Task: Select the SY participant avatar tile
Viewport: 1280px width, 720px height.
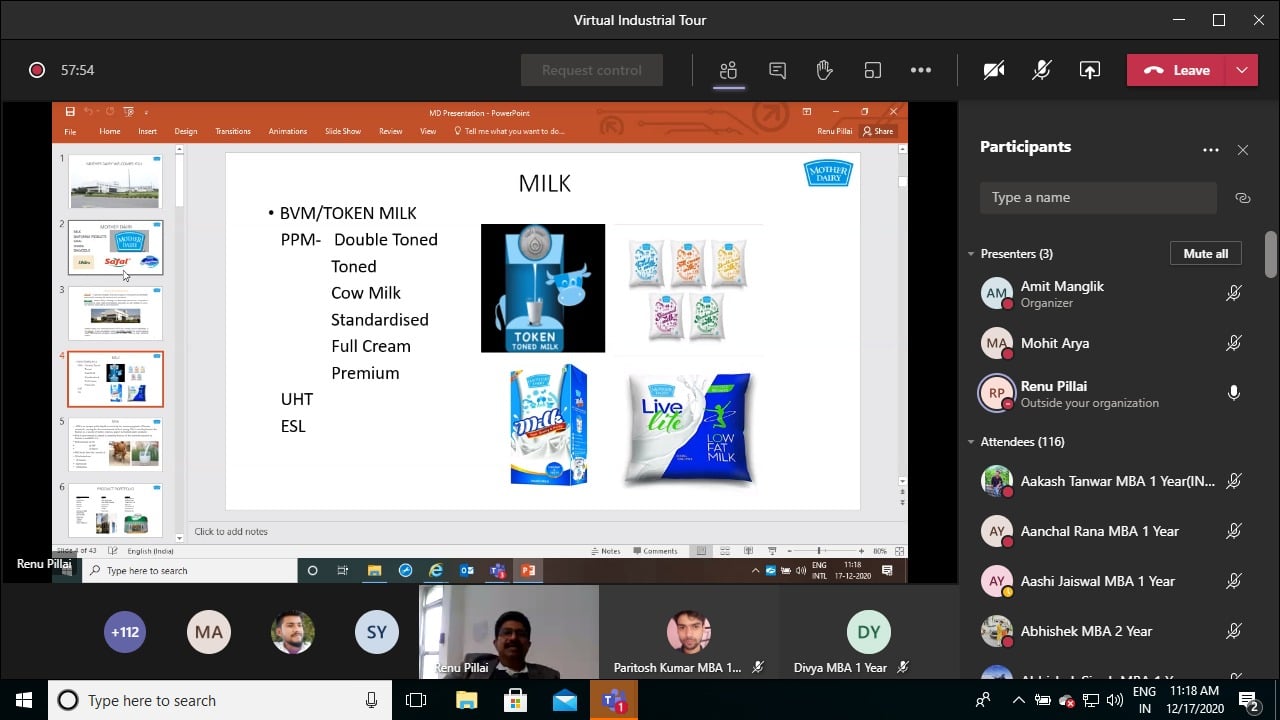Action: 377,632
